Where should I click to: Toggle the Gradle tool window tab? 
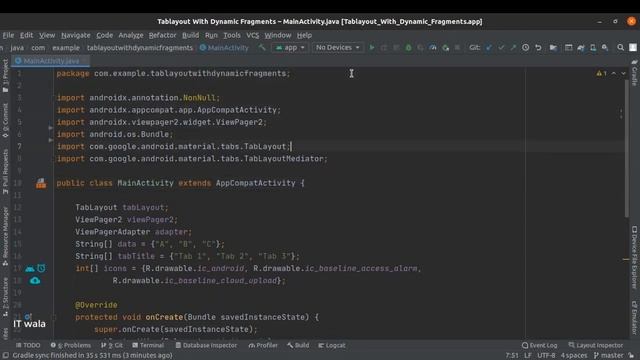tap(634, 73)
